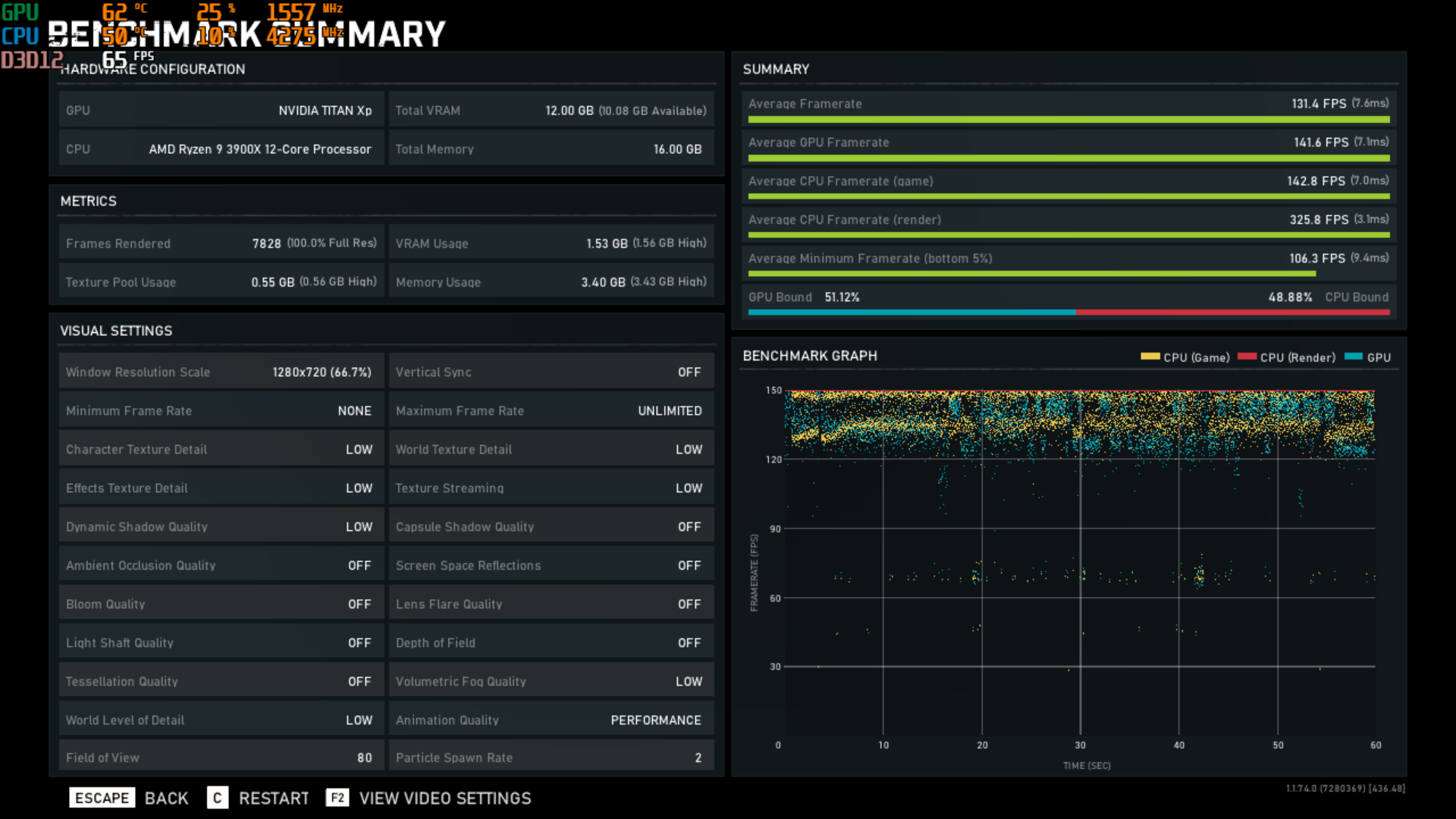Click the Average Framerate green bar

pos(1068,119)
